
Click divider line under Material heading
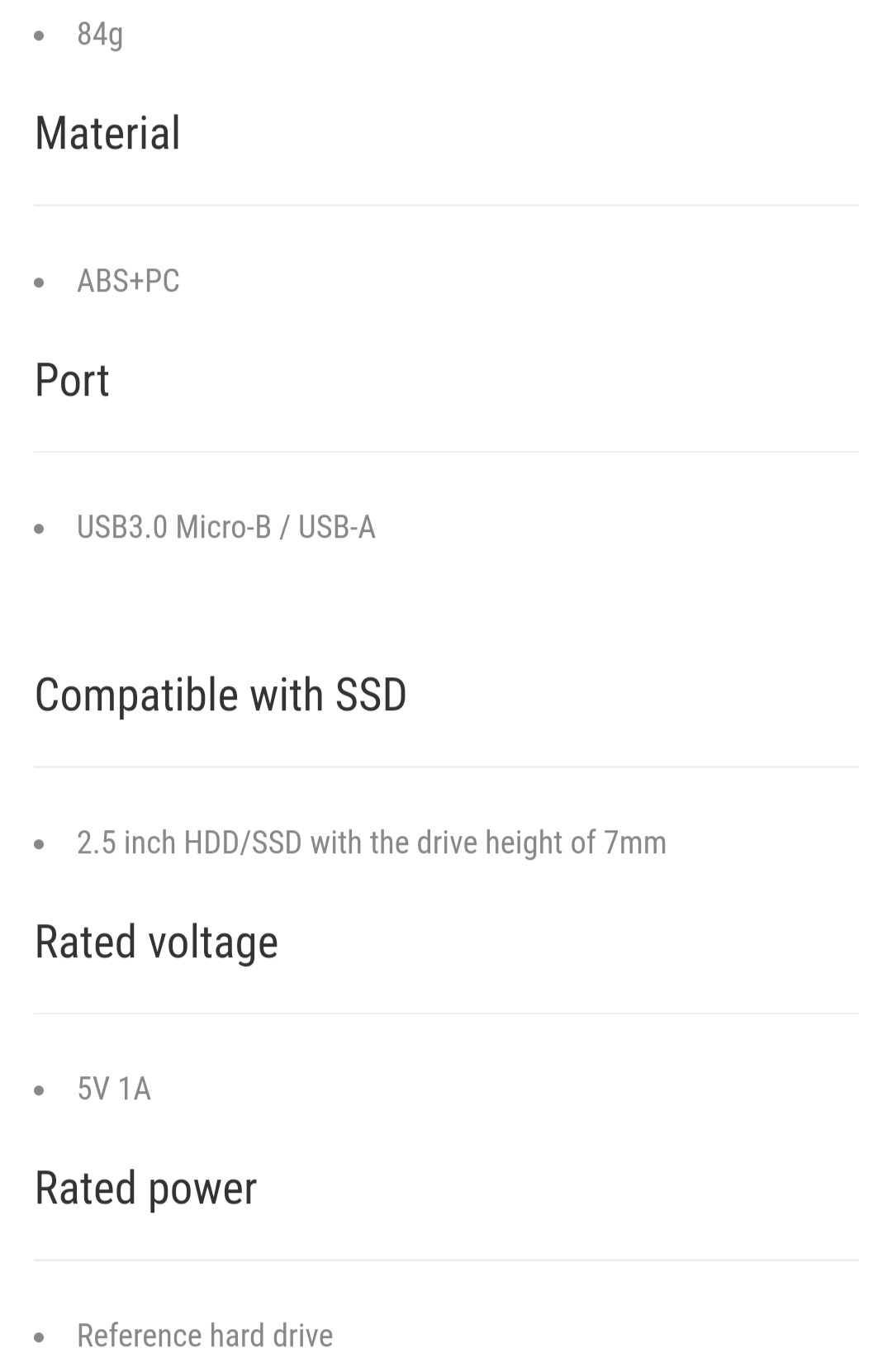click(x=446, y=205)
